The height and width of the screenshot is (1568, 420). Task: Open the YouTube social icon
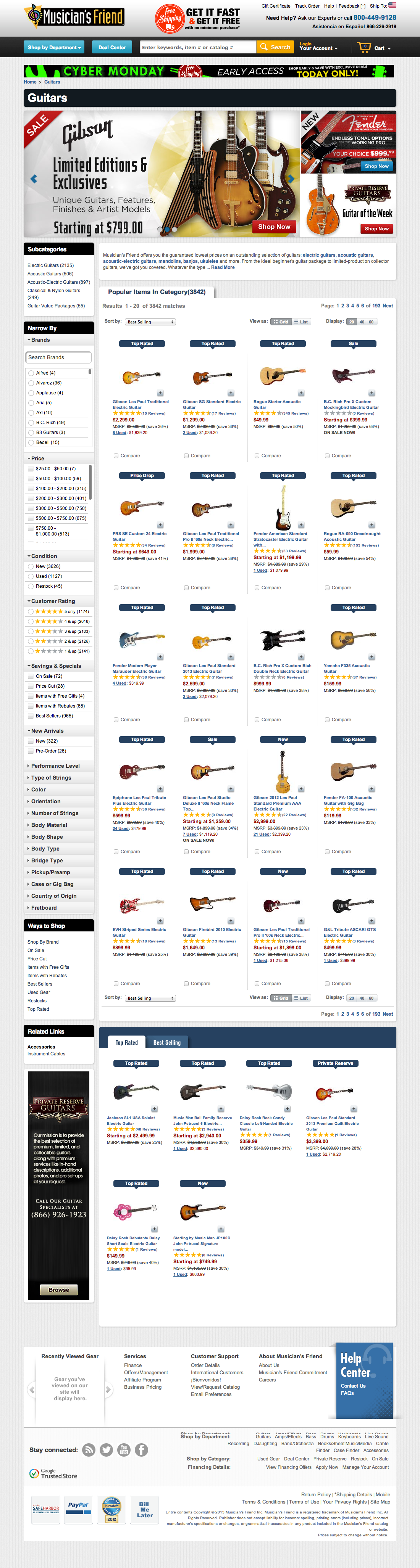click(x=124, y=1450)
